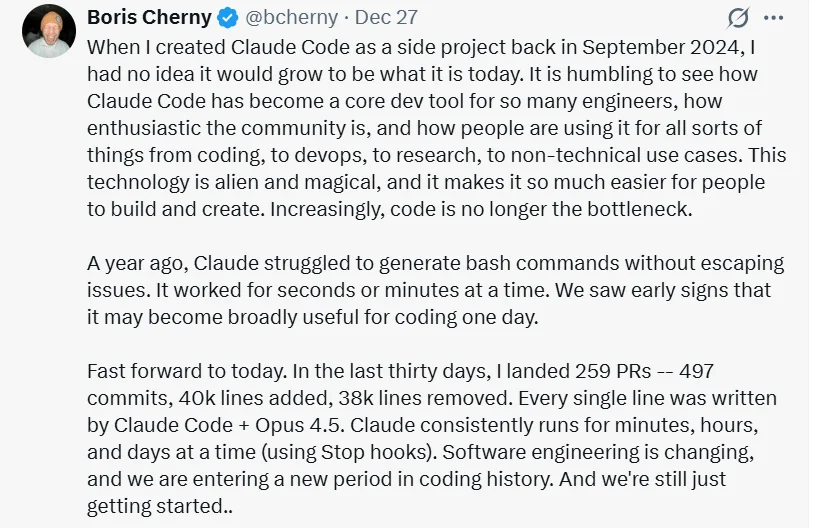
Task: Open the three-dot More options menu
Action: click(773, 18)
